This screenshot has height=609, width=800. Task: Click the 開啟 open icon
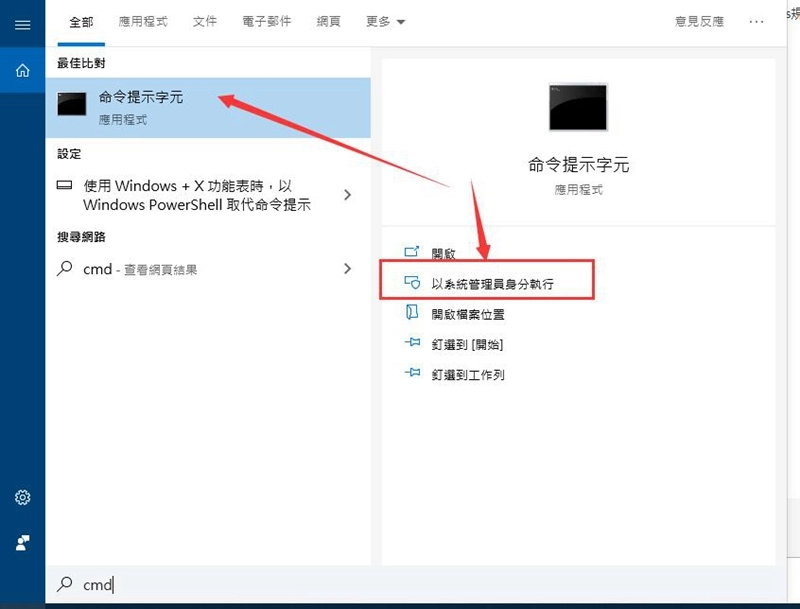pos(412,251)
